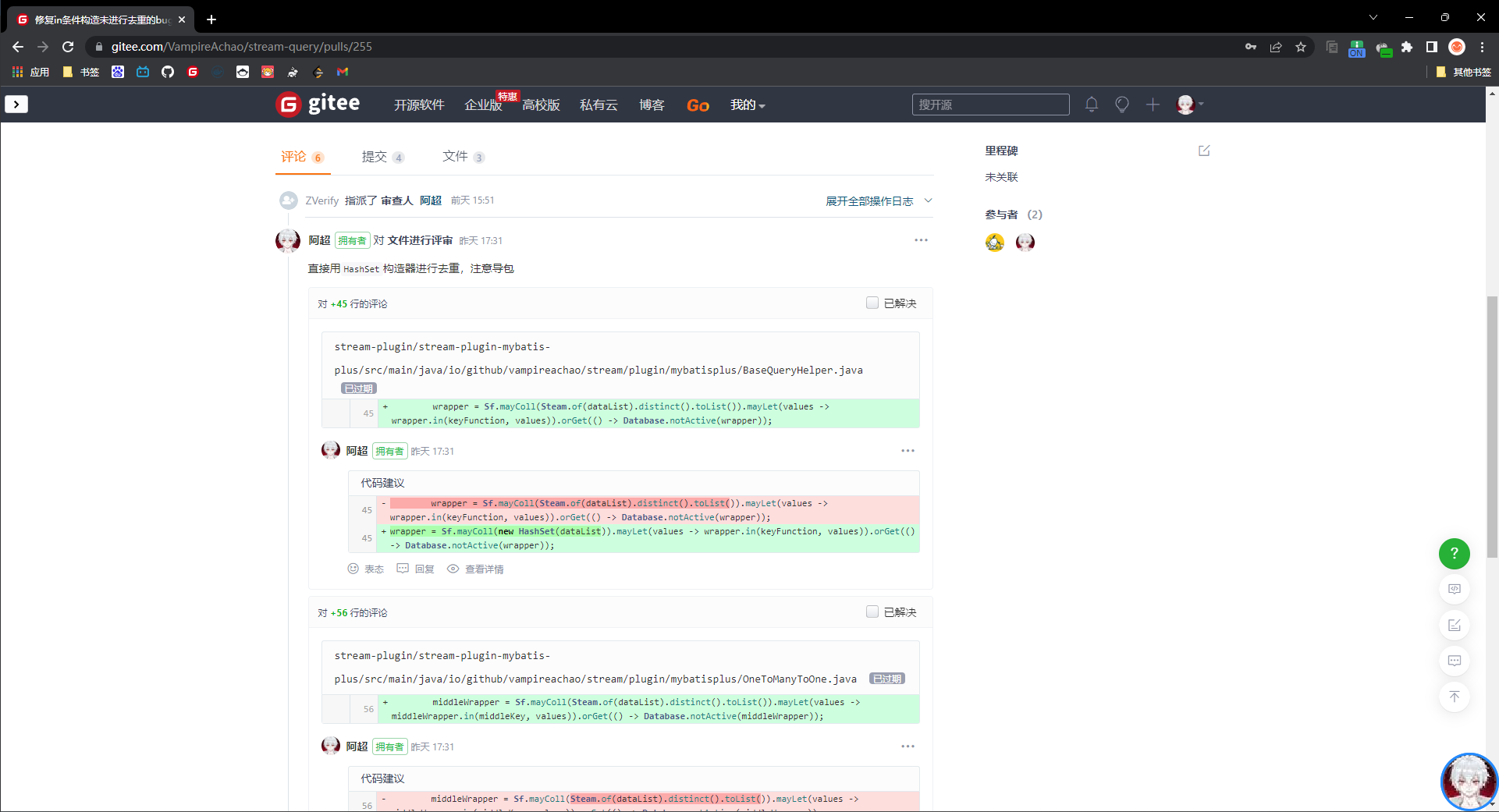1499x812 pixels.
Task: Click the scroll-to-top arrow button
Action: tap(1454, 697)
